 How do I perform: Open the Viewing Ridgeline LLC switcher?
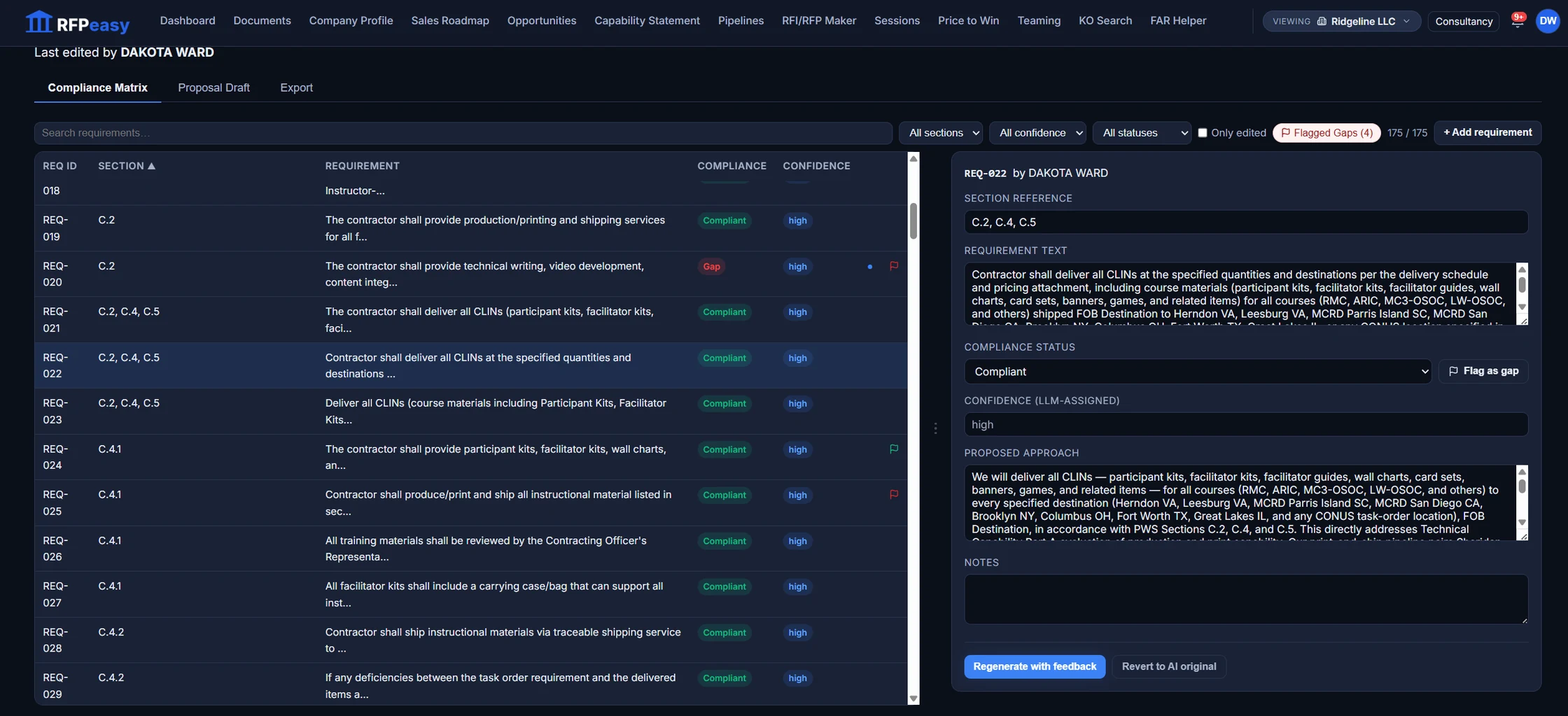pyautogui.click(x=1341, y=21)
